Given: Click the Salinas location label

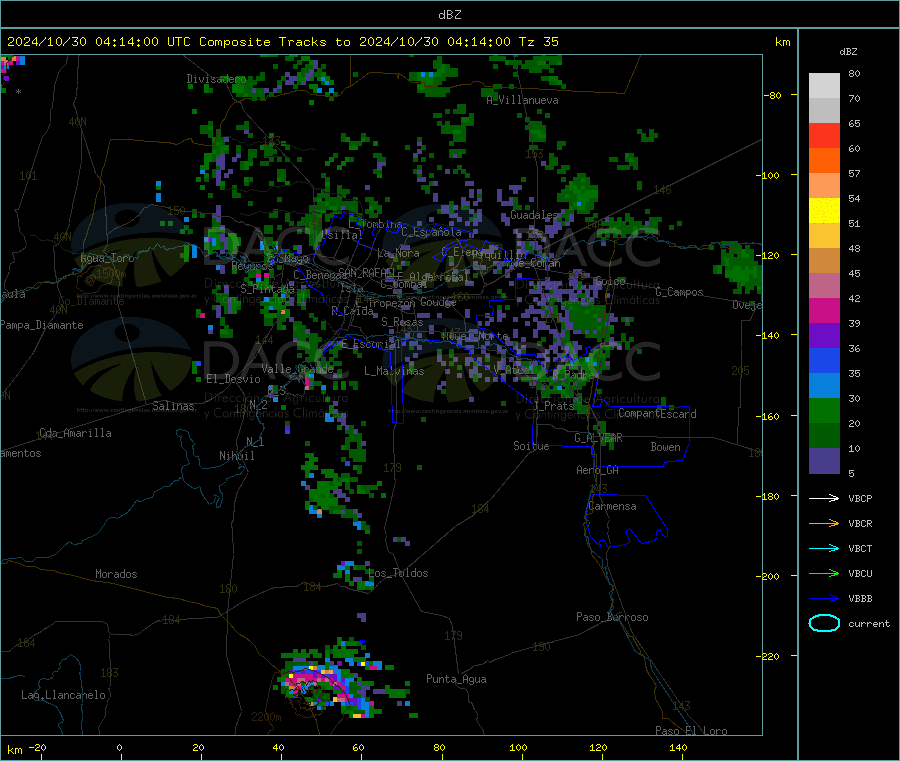Looking at the screenshot, I should click(173, 406).
